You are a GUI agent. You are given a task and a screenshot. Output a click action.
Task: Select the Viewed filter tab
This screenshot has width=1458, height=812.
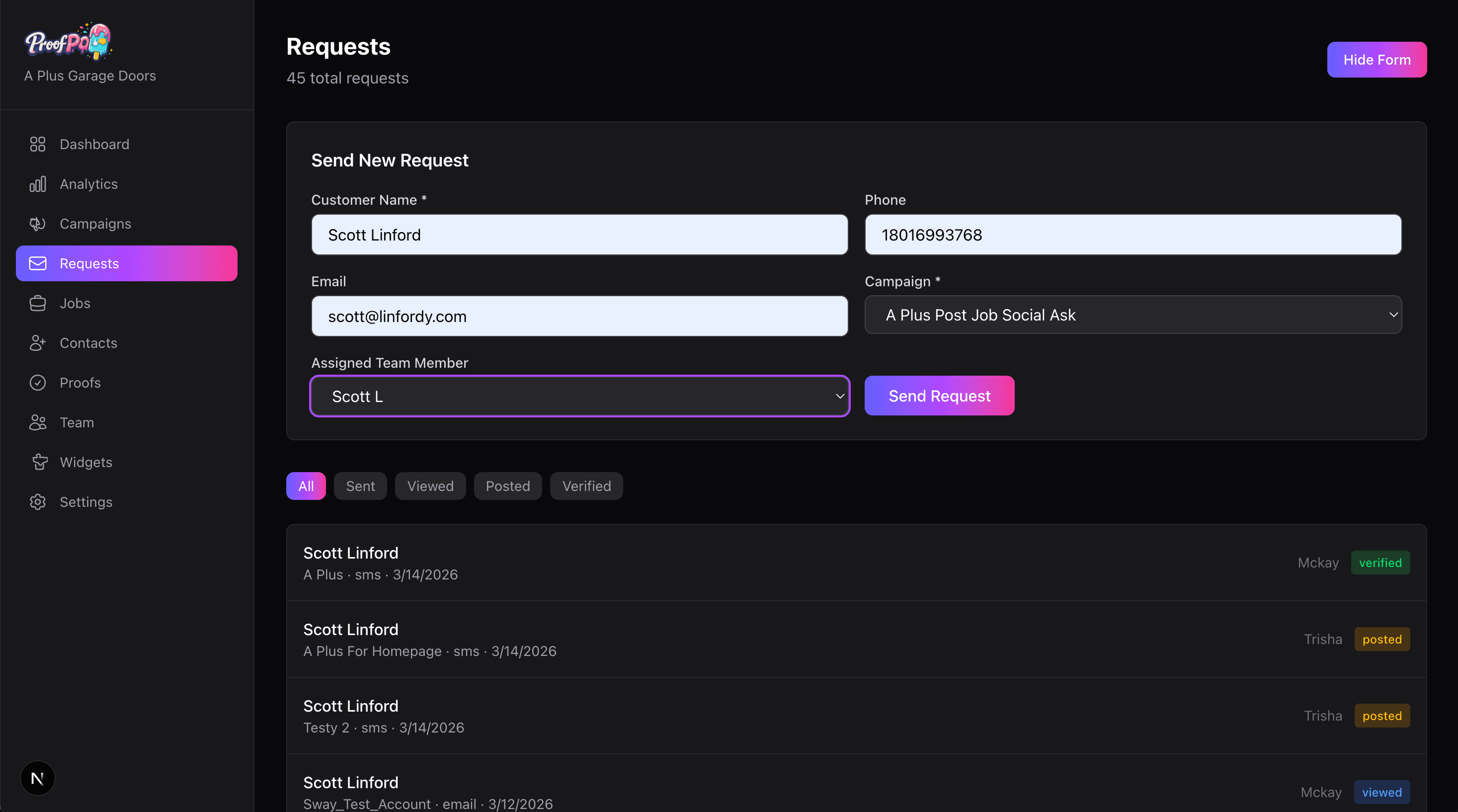pyautogui.click(x=430, y=486)
